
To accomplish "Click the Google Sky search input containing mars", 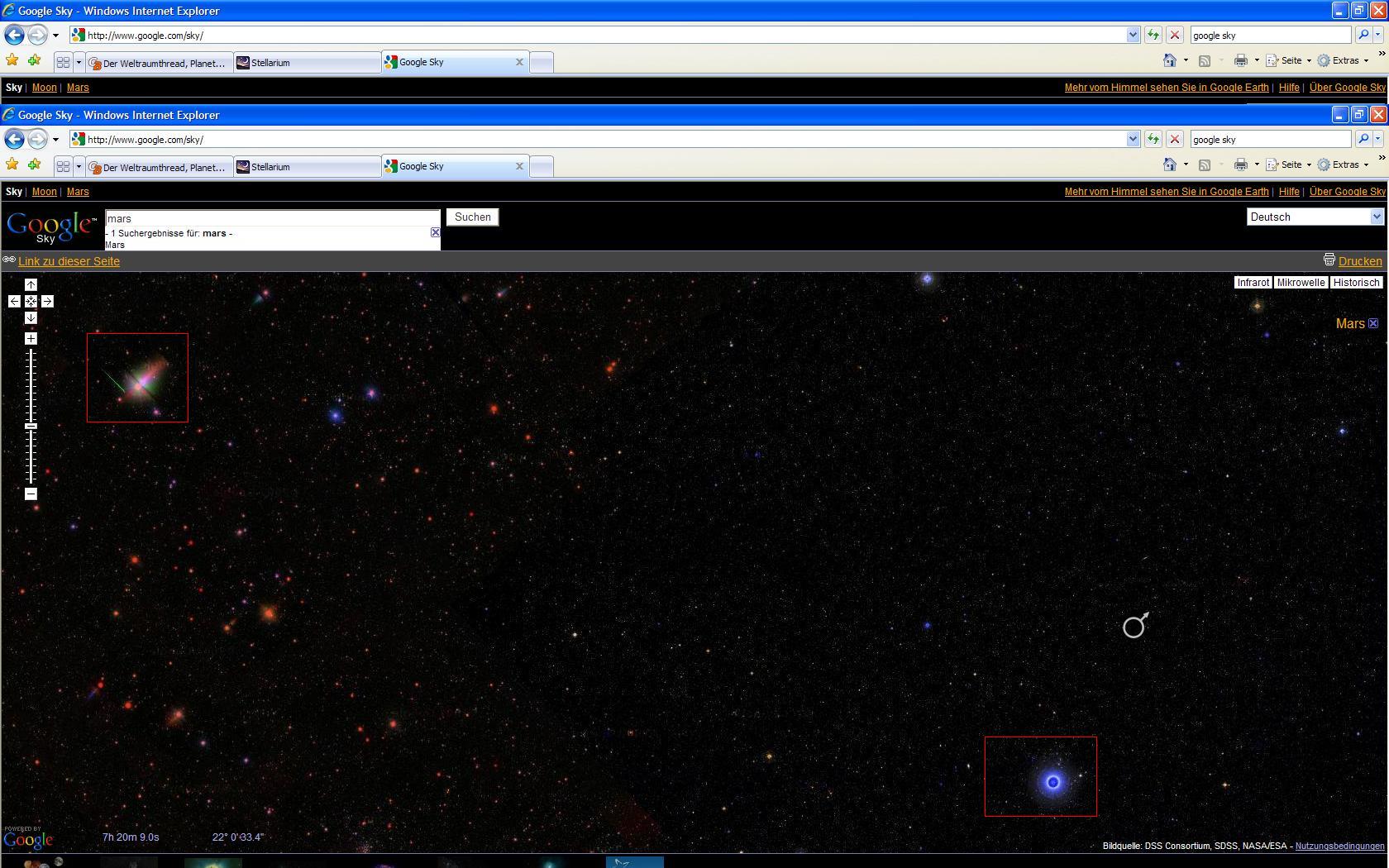I will pyautogui.click(x=273, y=218).
